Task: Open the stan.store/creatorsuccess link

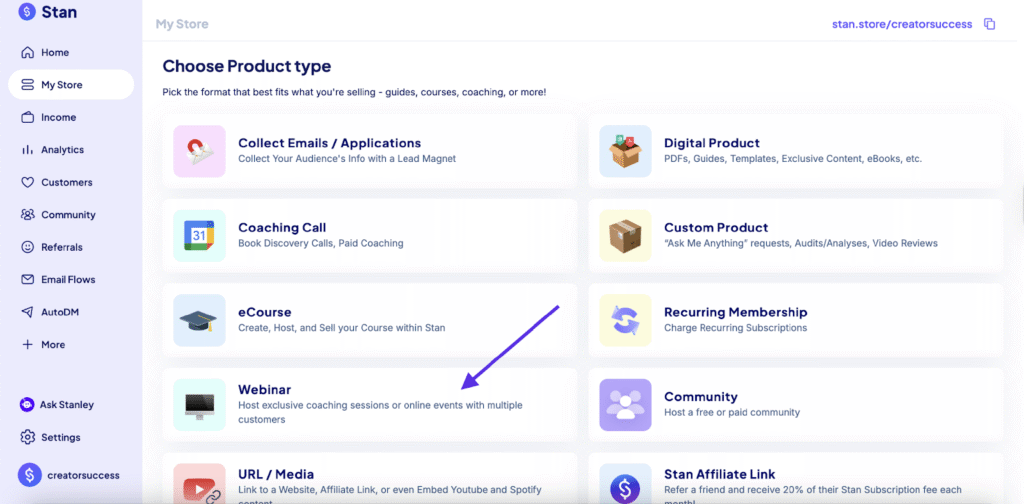Action: tap(901, 24)
